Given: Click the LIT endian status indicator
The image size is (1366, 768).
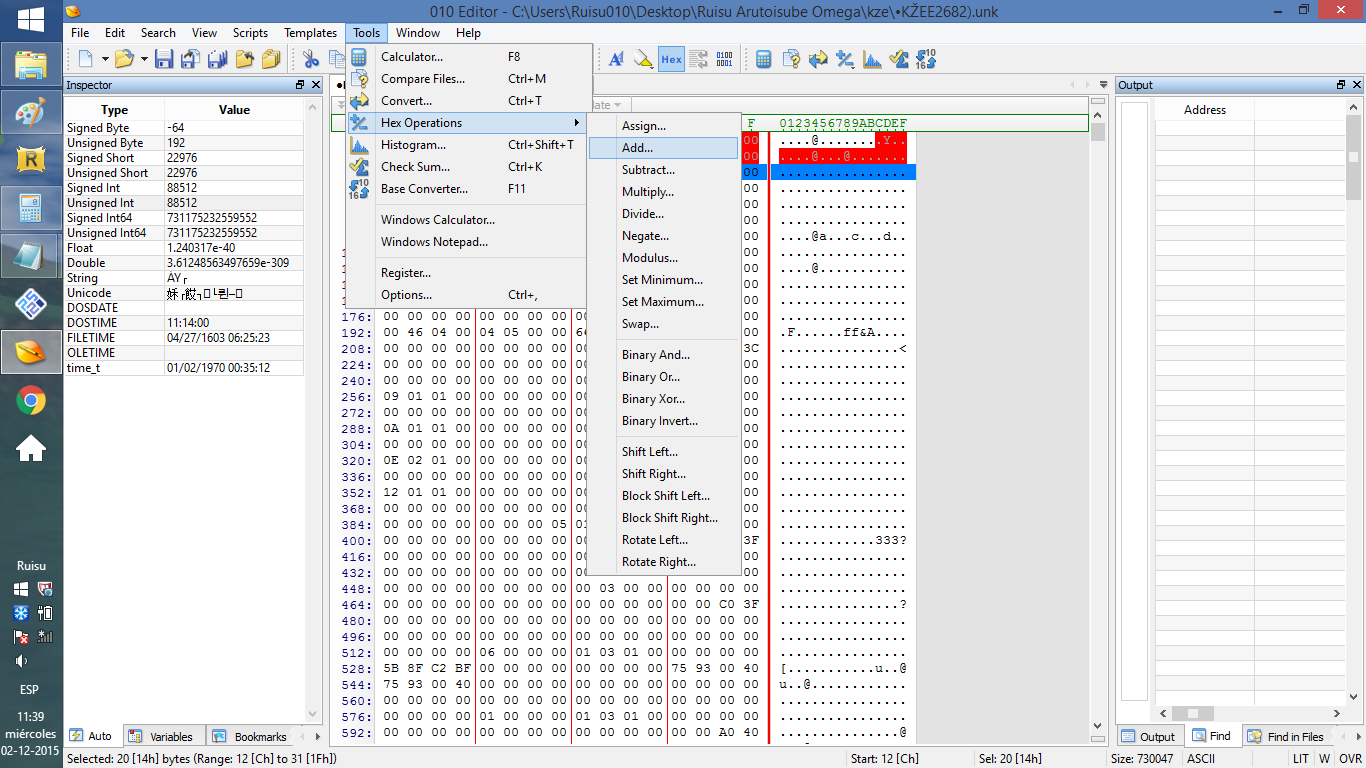Looking at the screenshot, I should [x=1300, y=759].
